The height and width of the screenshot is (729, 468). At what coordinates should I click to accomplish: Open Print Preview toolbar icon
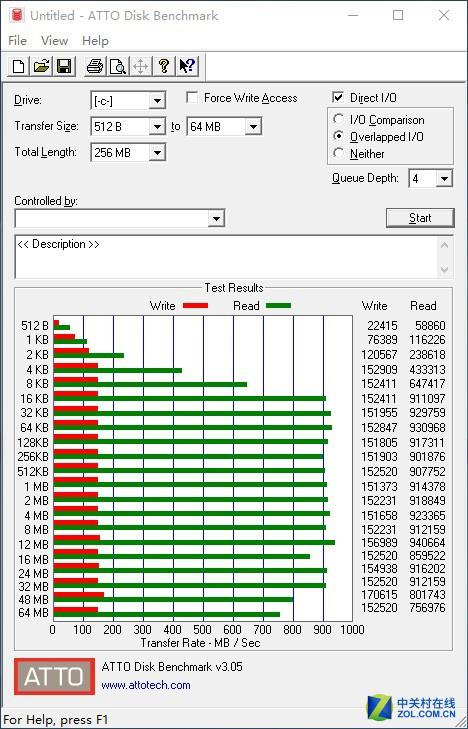[x=118, y=66]
